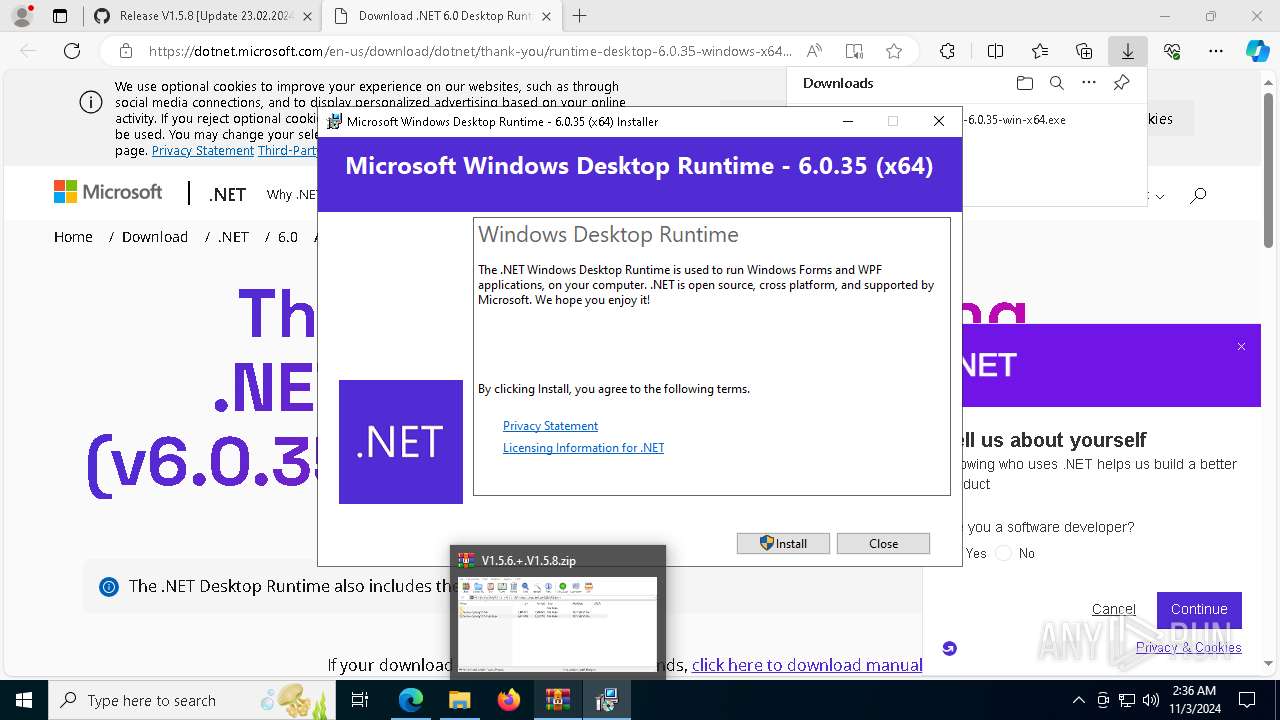Open the Immersive Reader icon
This screenshot has width=1280, height=720.
tap(854, 51)
